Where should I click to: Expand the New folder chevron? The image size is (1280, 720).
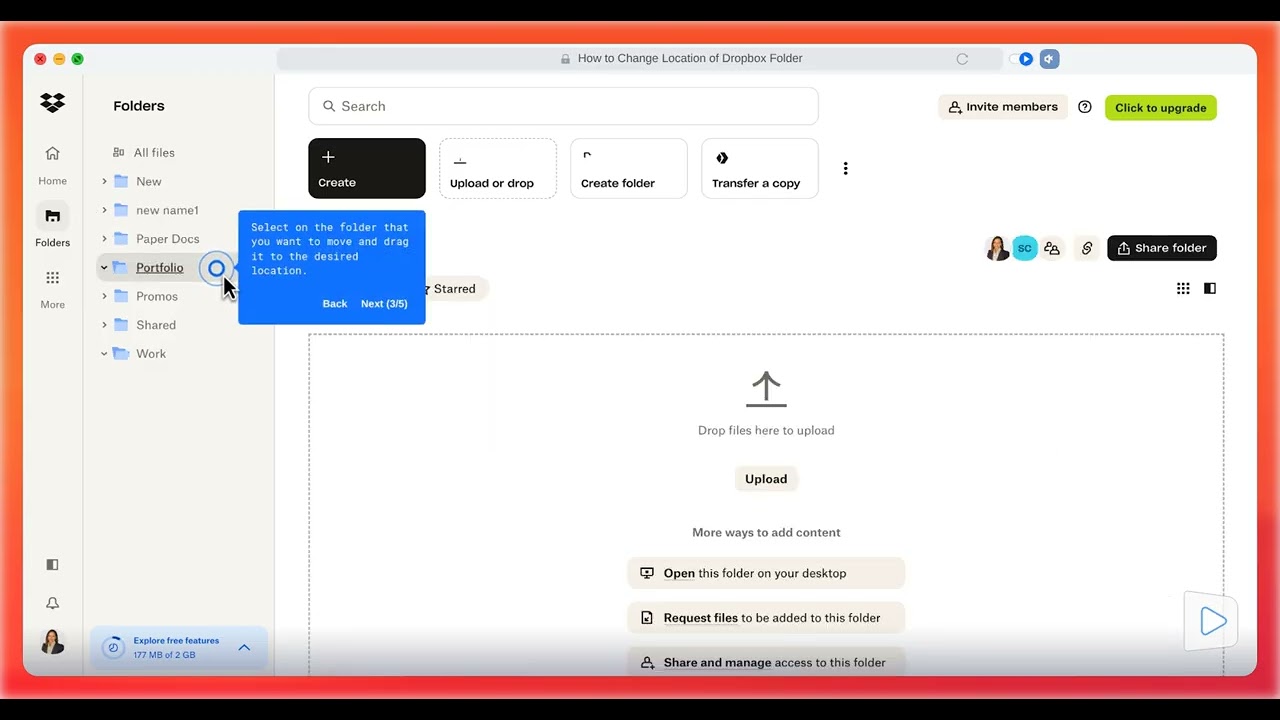click(104, 181)
